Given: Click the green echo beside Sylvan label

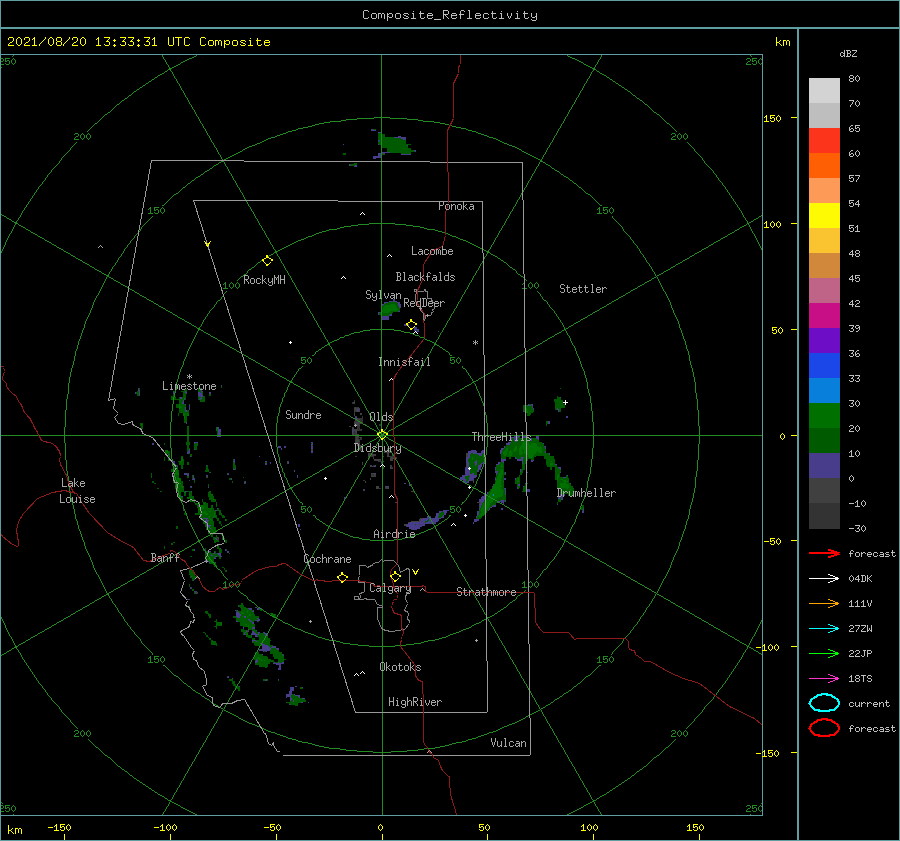Looking at the screenshot, I should click(390, 309).
